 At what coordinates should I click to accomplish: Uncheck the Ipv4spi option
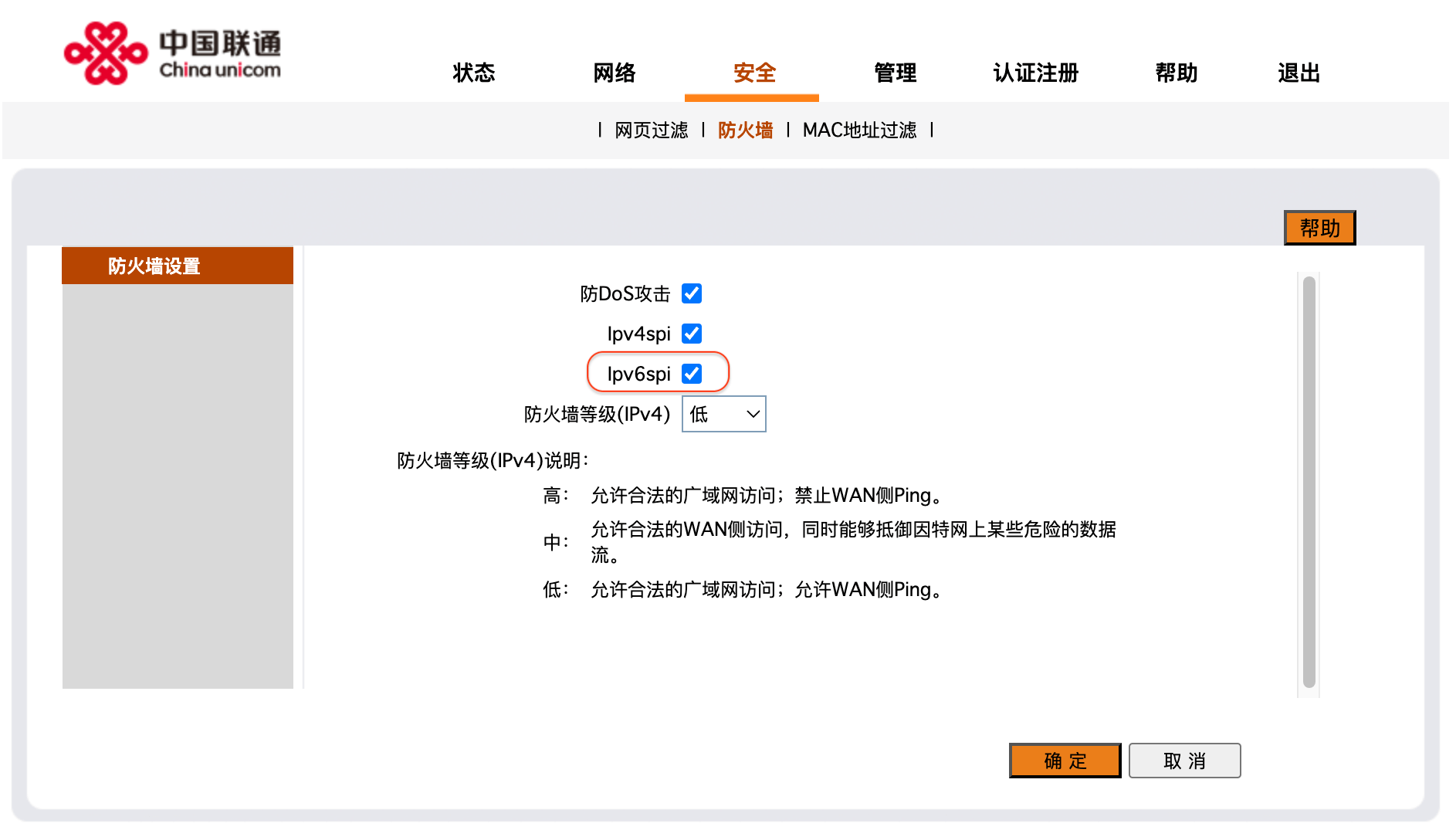coord(692,334)
